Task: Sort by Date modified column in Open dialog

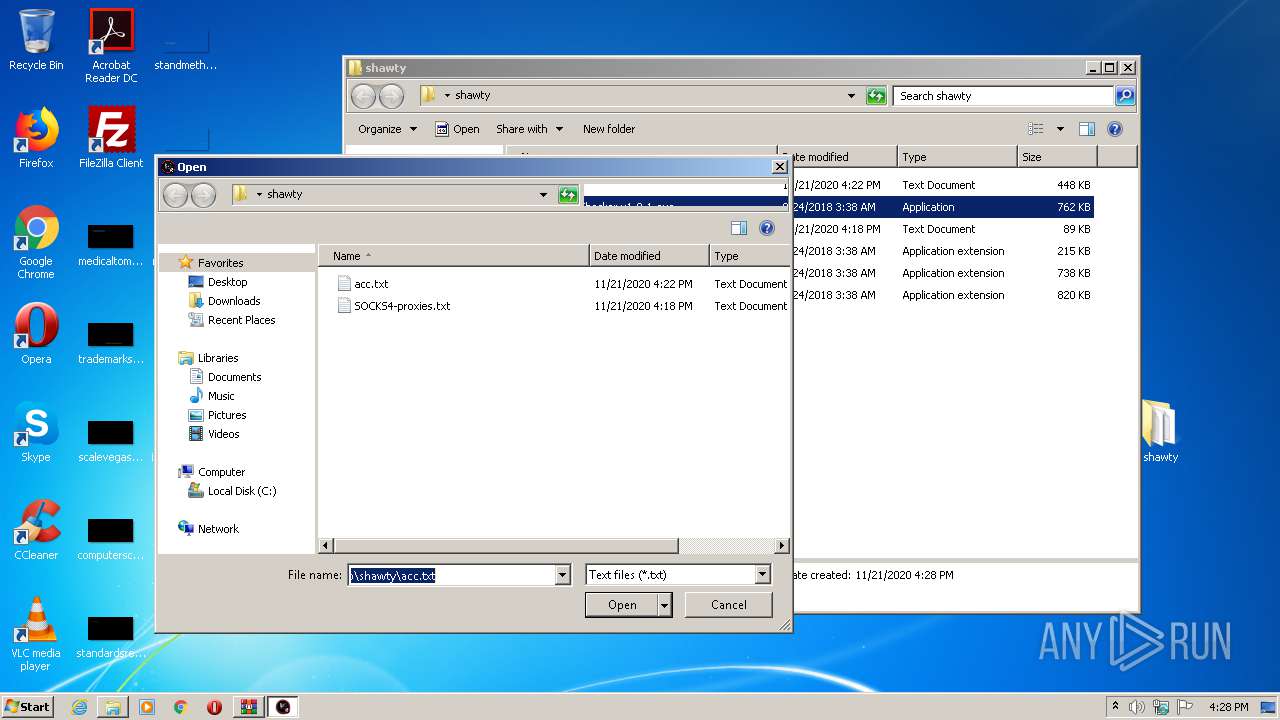Action: (649, 256)
